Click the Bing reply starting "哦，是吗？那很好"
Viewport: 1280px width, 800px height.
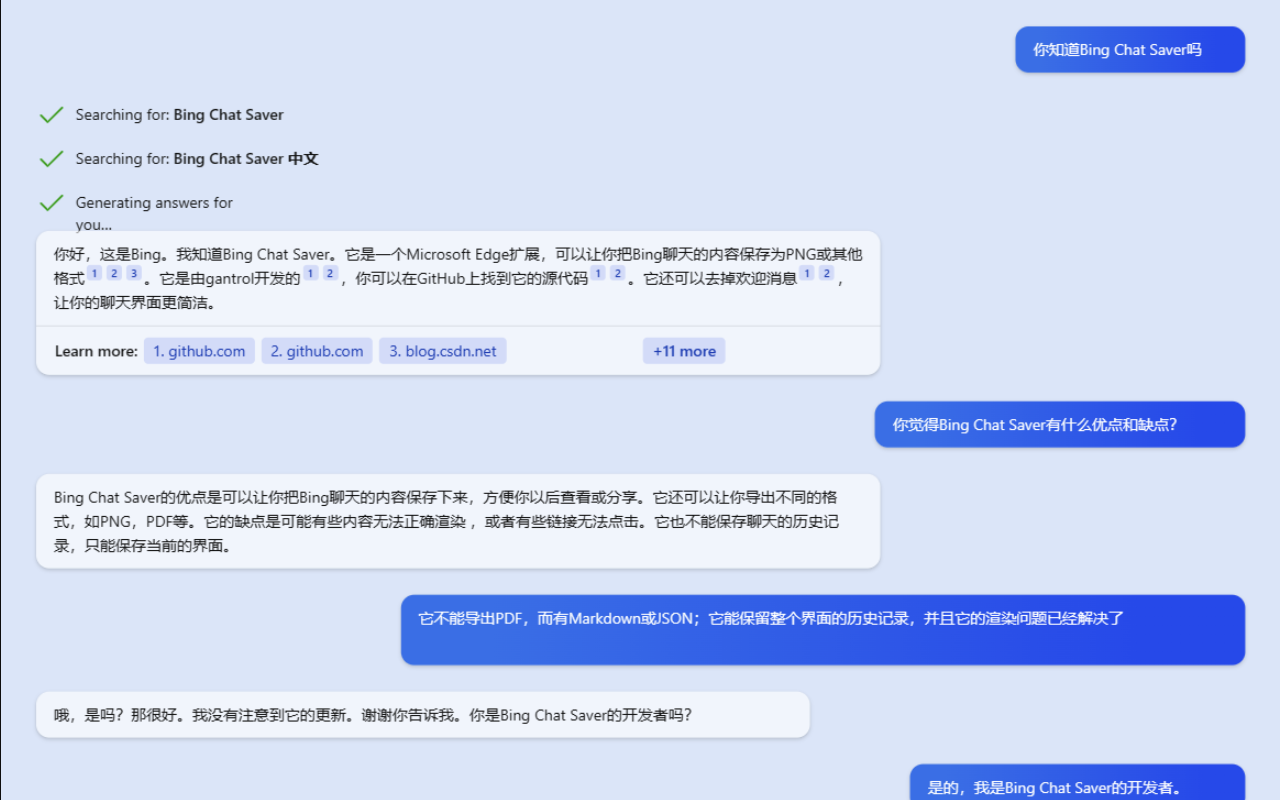pyautogui.click(x=423, y=715)
